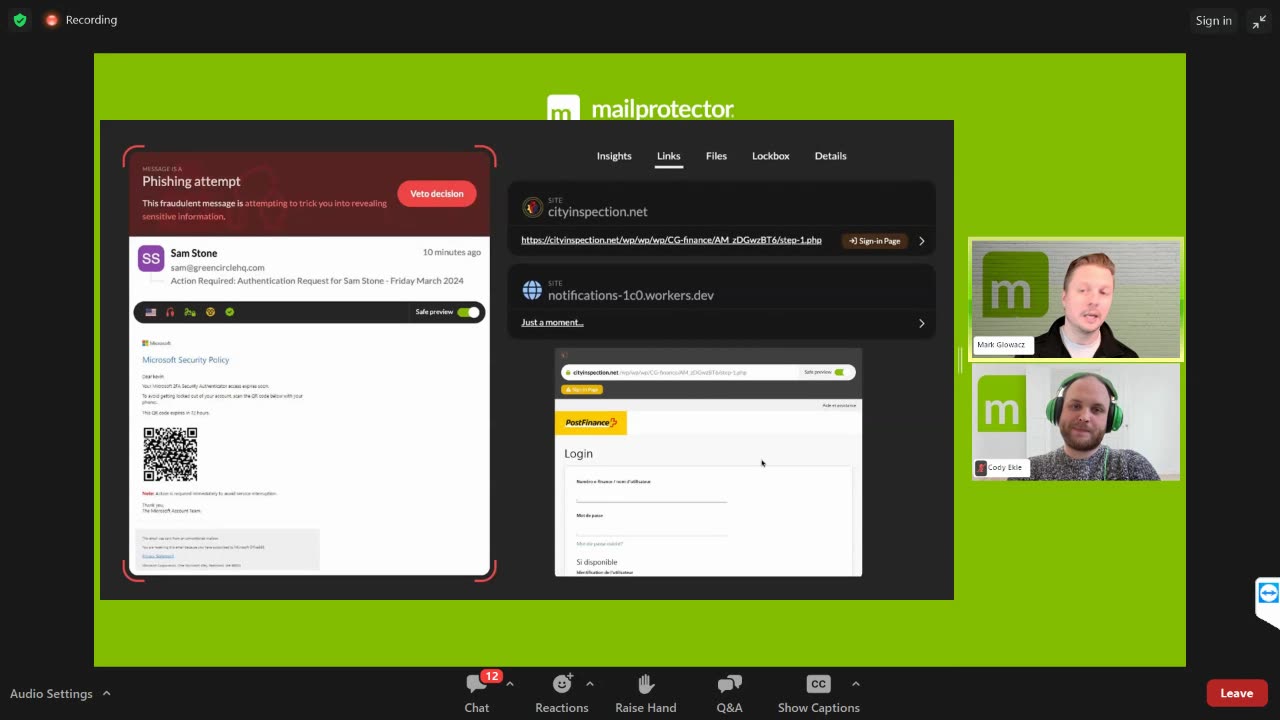Click the globe icon for notifications-1c0.workers.dev
This screenshot has height=720, width=1280.
(x=532, y=291)
